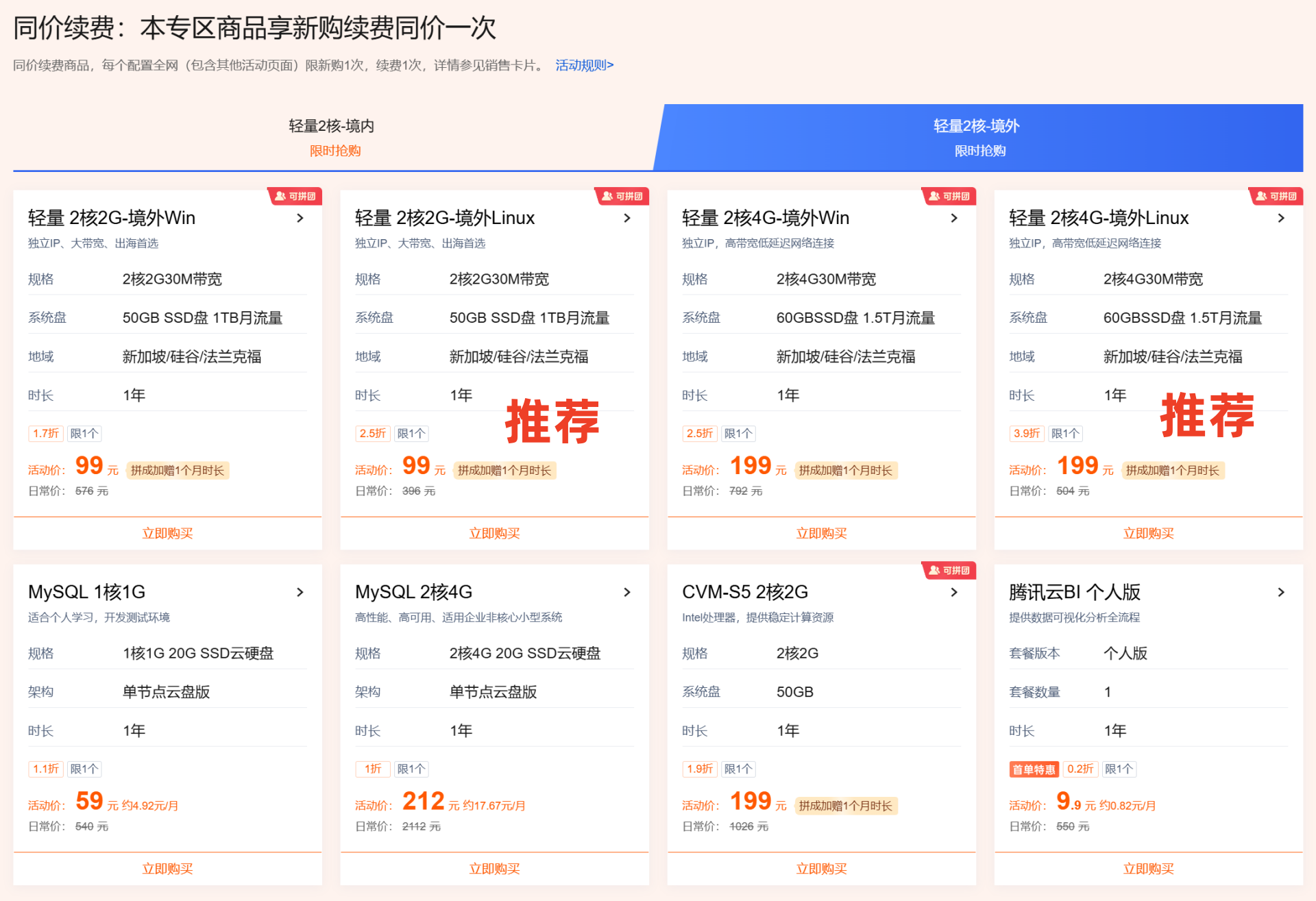Click the struck-through 576 元 regular price

tap(92, 491)
